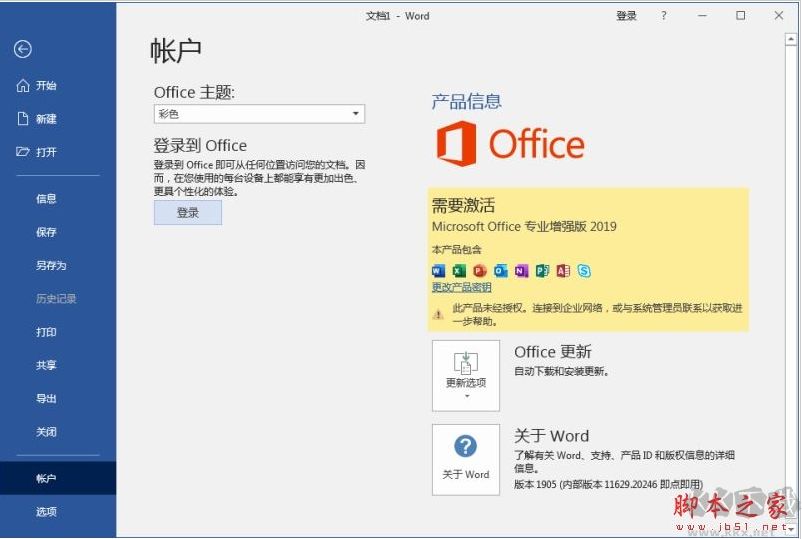The image size is (802, 539).
Task: Click the text Microsoft Office 专业增强版 2019
Action: (x=524, y=227)
